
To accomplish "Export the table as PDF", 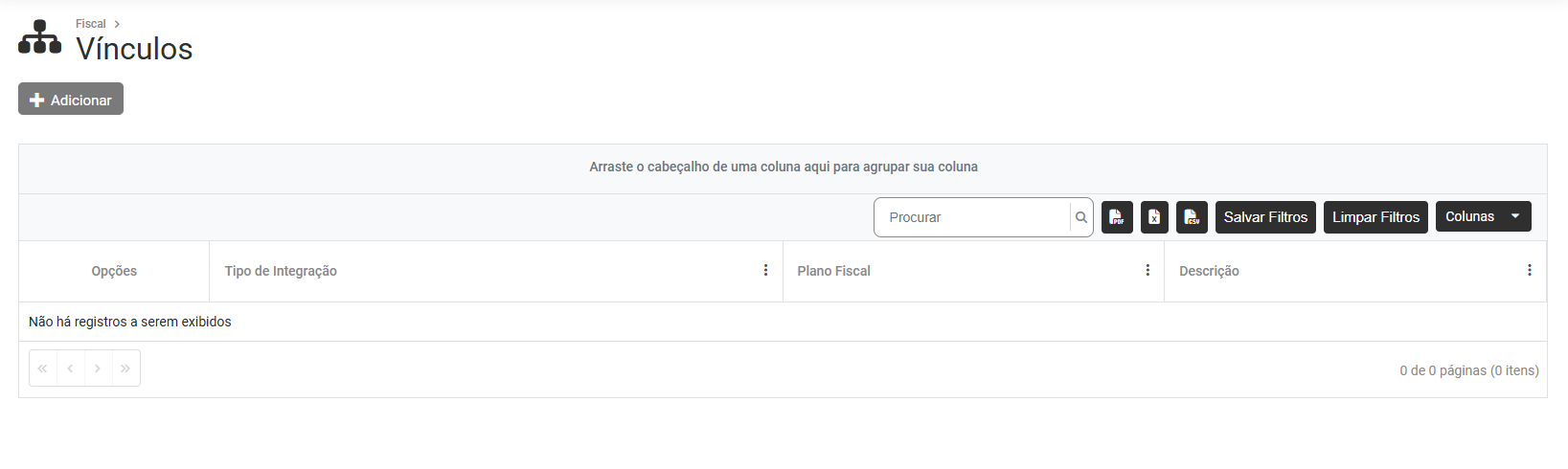I will click(1117, 217).
